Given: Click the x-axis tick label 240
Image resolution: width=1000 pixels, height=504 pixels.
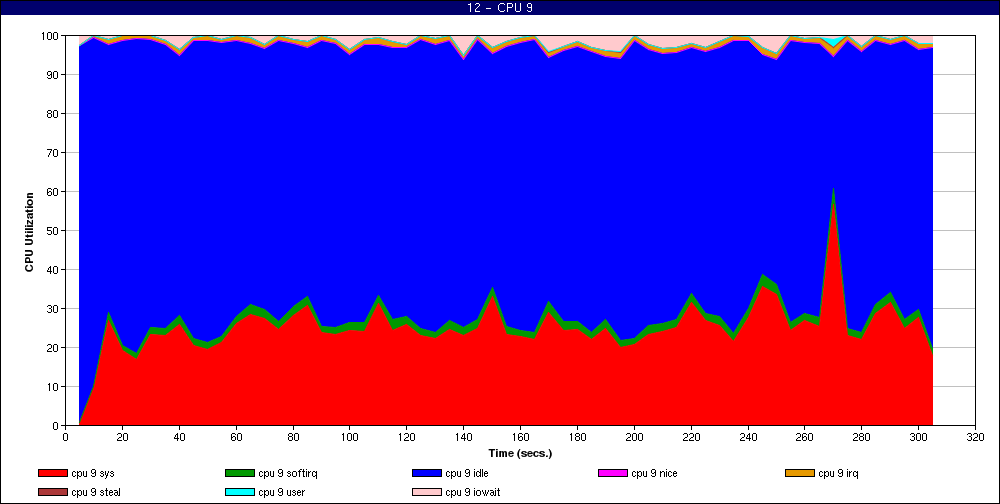Looking at the screenshot, I should pos(748,437).
